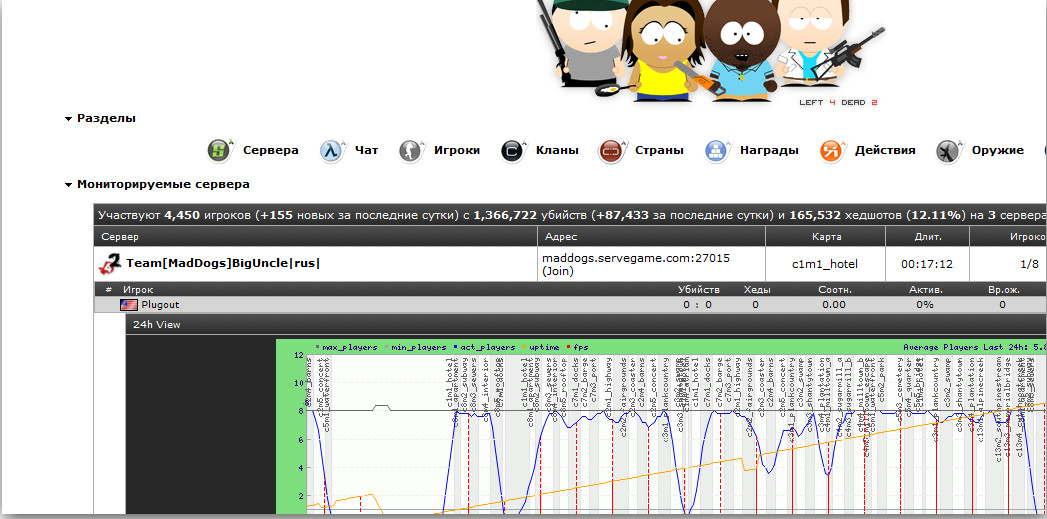
Task: Click the Игрок column header
Action: pos(138,290)
